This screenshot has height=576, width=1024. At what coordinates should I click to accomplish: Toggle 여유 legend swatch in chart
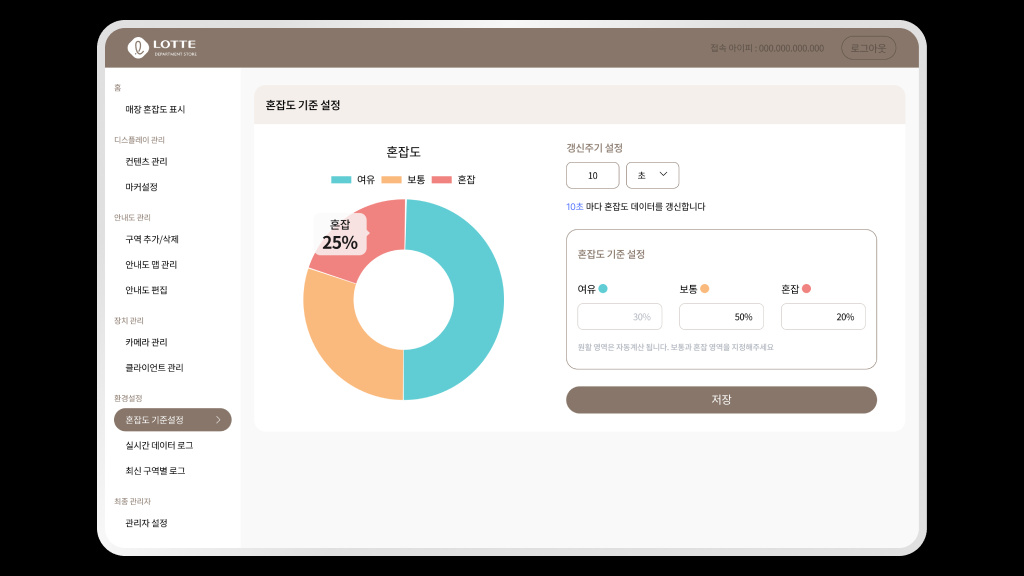[341, 180]
